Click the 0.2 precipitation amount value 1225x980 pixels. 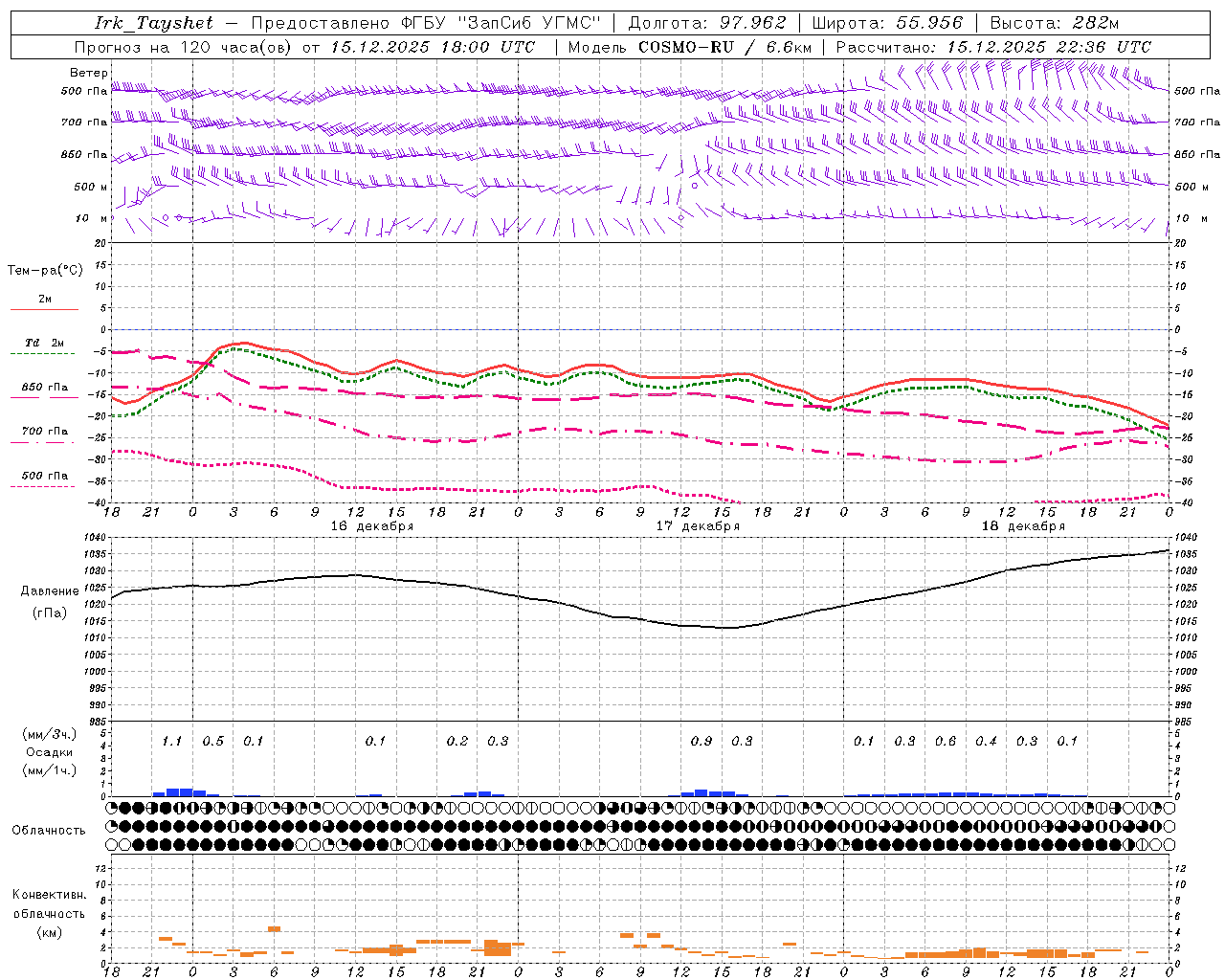pyautogui.click(x=457, y=742)
